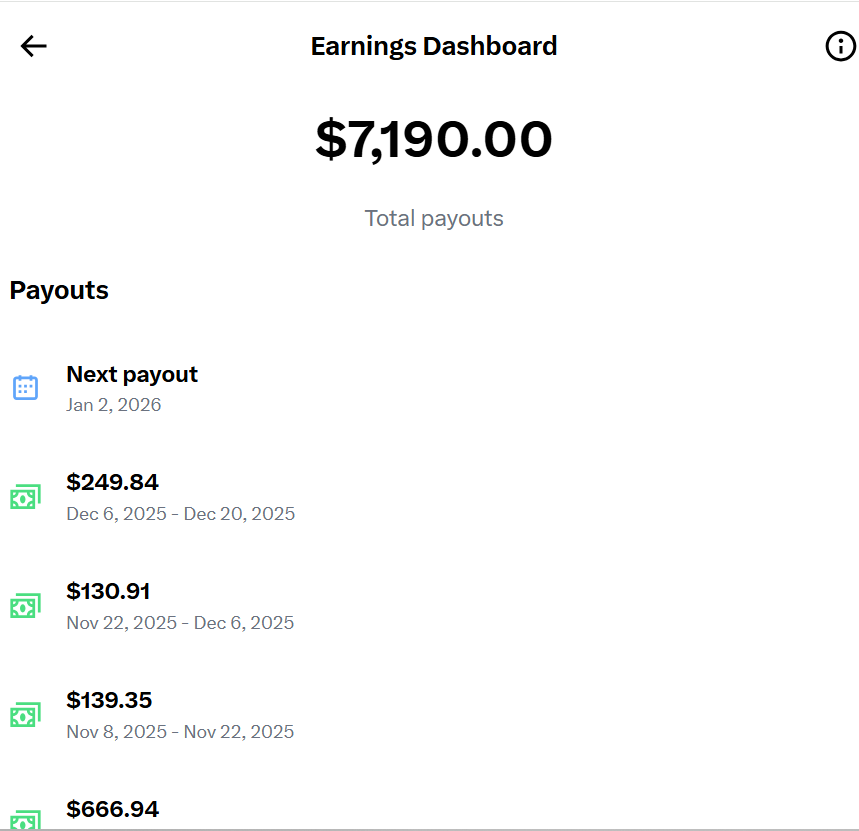This screenshot has height=831, width=859.
Task: Click the cash icon next to $666.94
Action: point(25,820)
